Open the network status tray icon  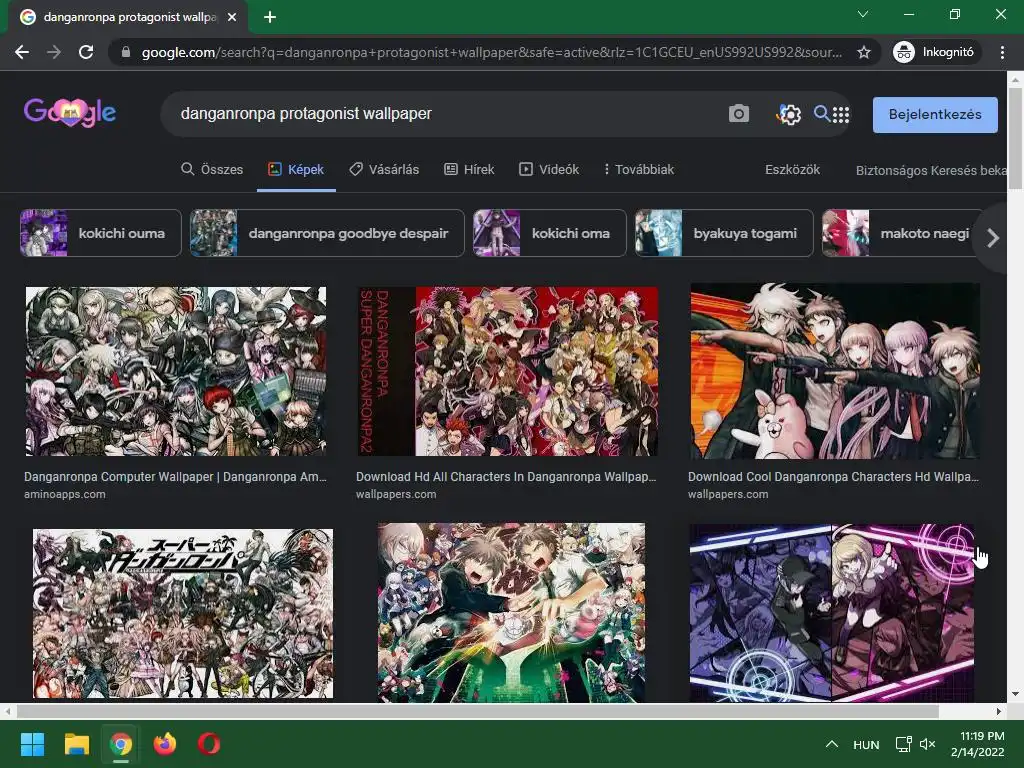tap(903, 744)
